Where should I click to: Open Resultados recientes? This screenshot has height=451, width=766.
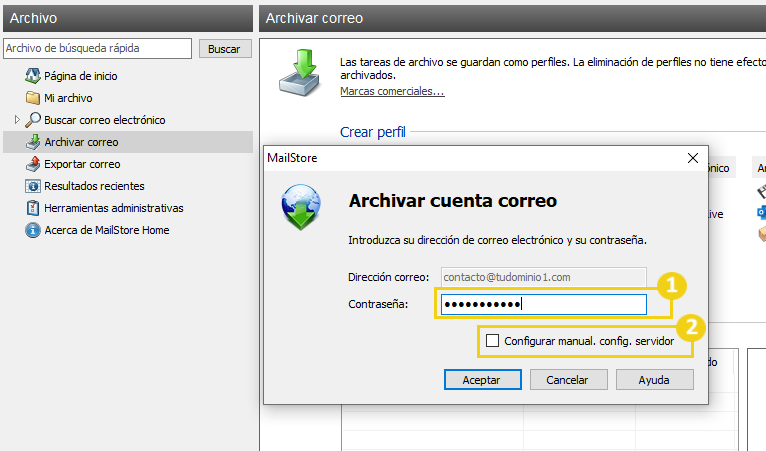(94, 186)
